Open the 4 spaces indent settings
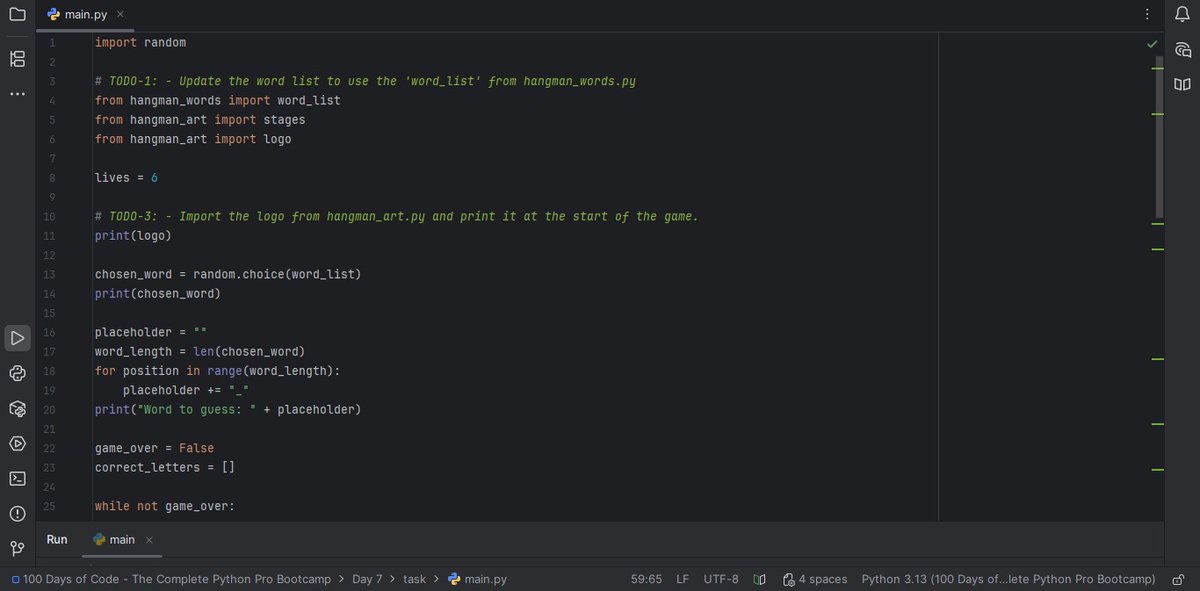The width and height of the screenshot is (1200, 591). (815, 579)
